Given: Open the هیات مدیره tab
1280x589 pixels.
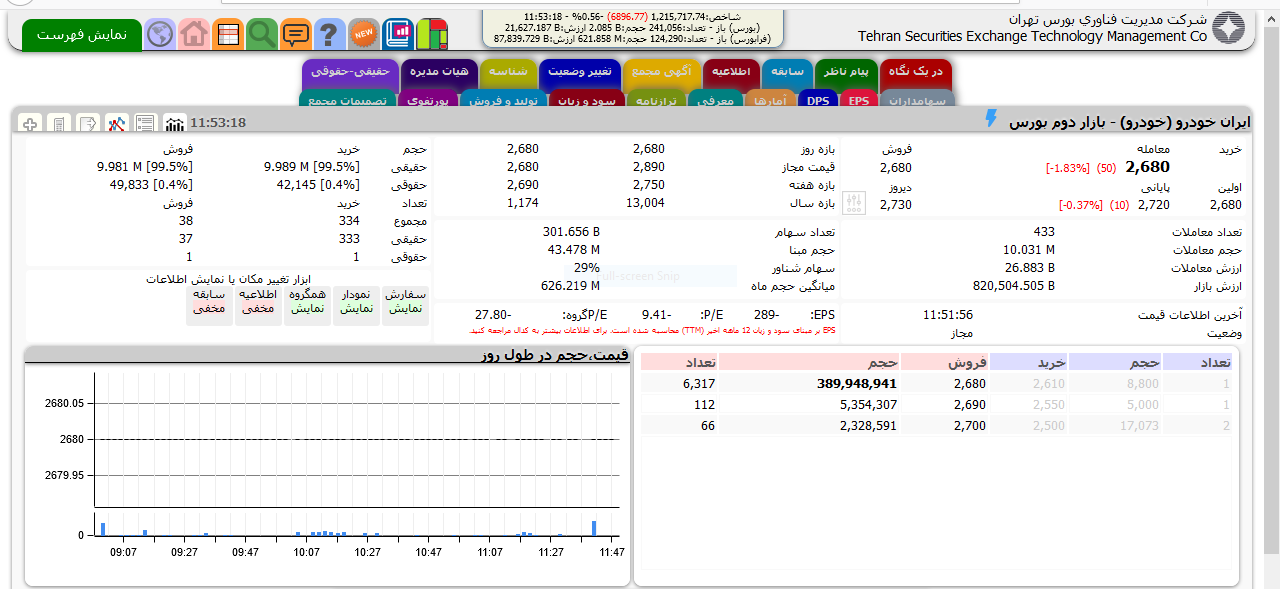Looking at the screenshot, I should click(x=440, y=73).
